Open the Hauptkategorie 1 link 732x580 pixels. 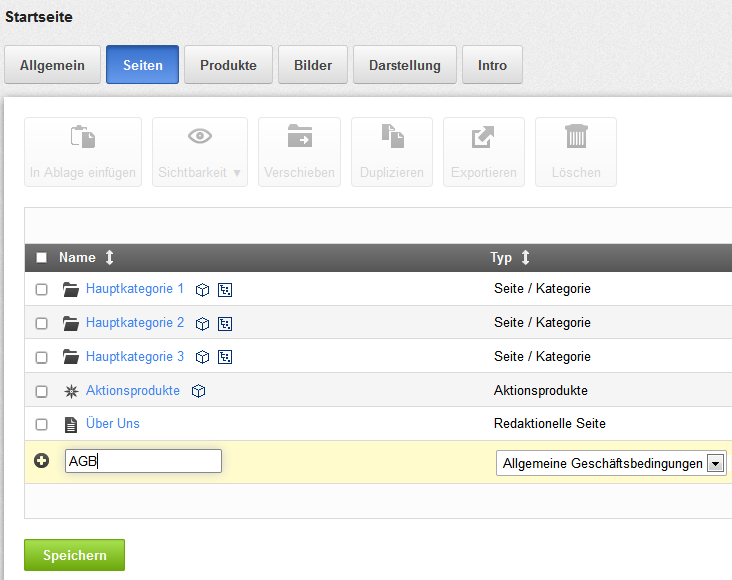134,289
